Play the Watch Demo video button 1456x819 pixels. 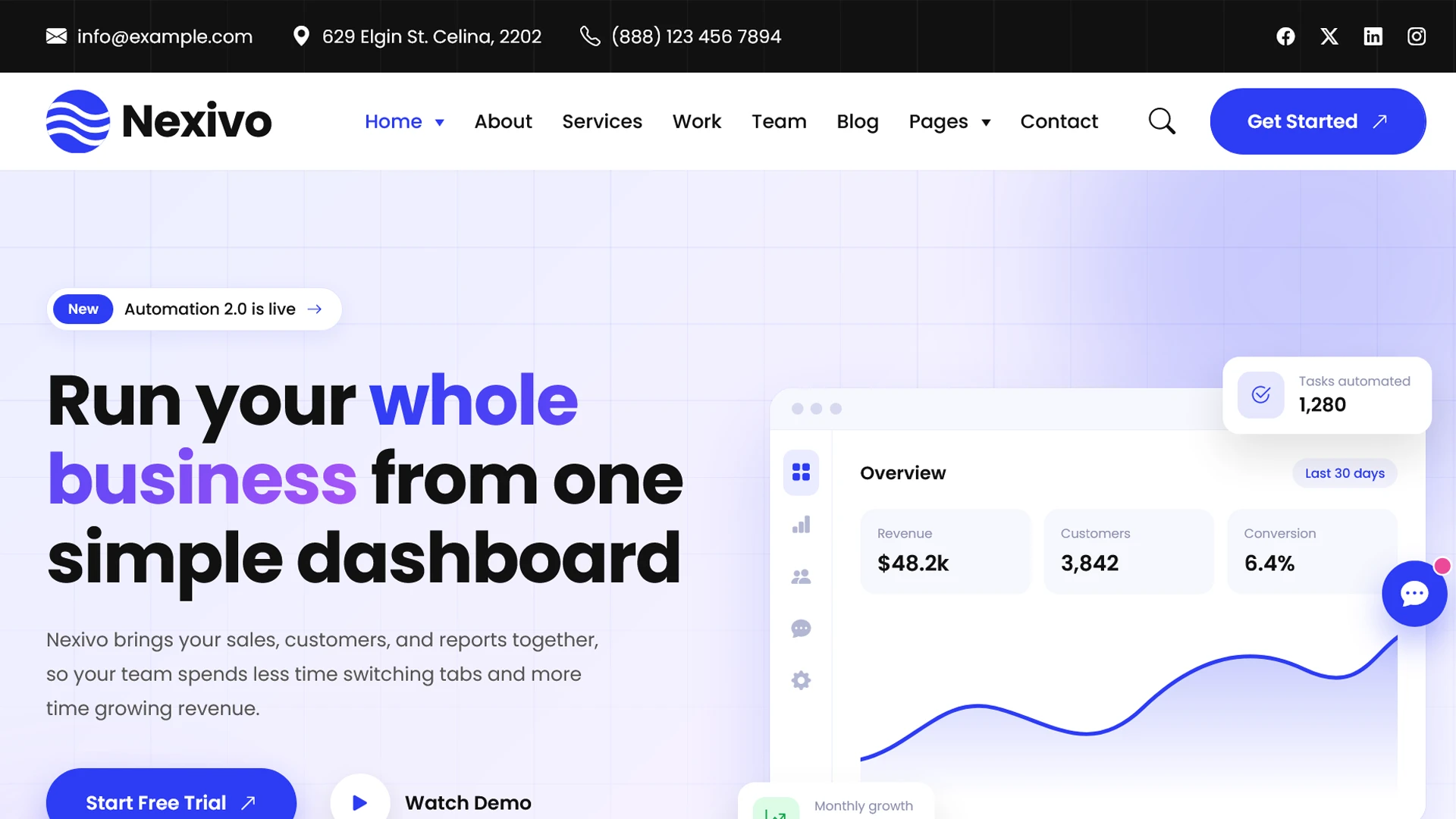pyautogui.click(x=360, y=802)
